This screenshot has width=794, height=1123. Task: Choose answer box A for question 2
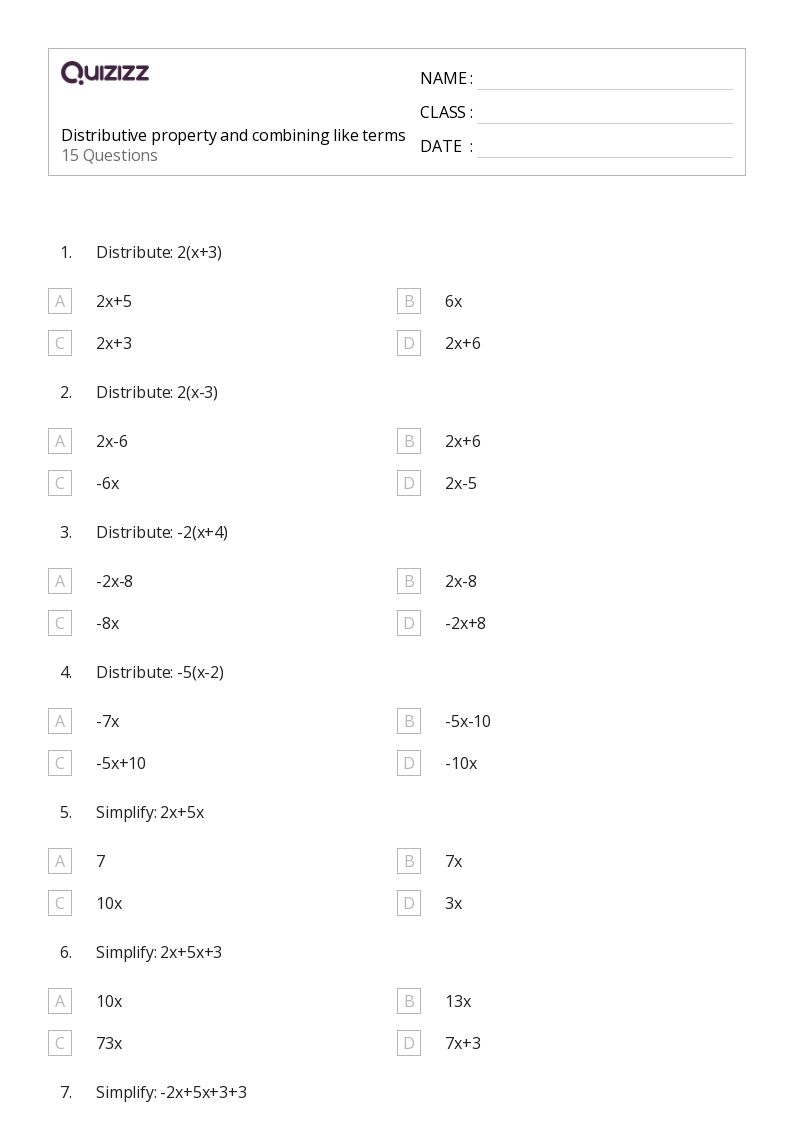60,441
